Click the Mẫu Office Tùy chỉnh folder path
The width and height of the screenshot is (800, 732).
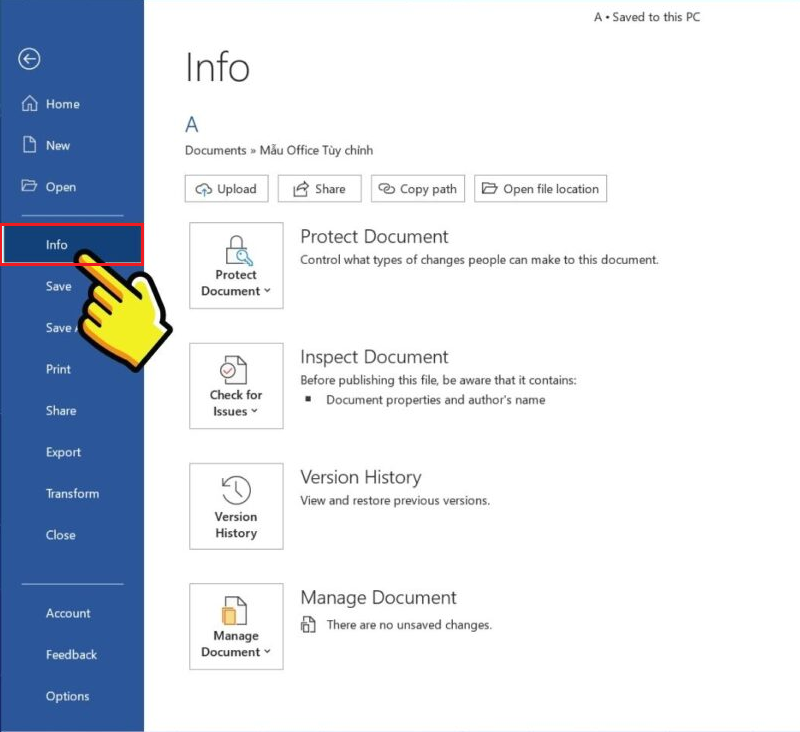(316, 150)
